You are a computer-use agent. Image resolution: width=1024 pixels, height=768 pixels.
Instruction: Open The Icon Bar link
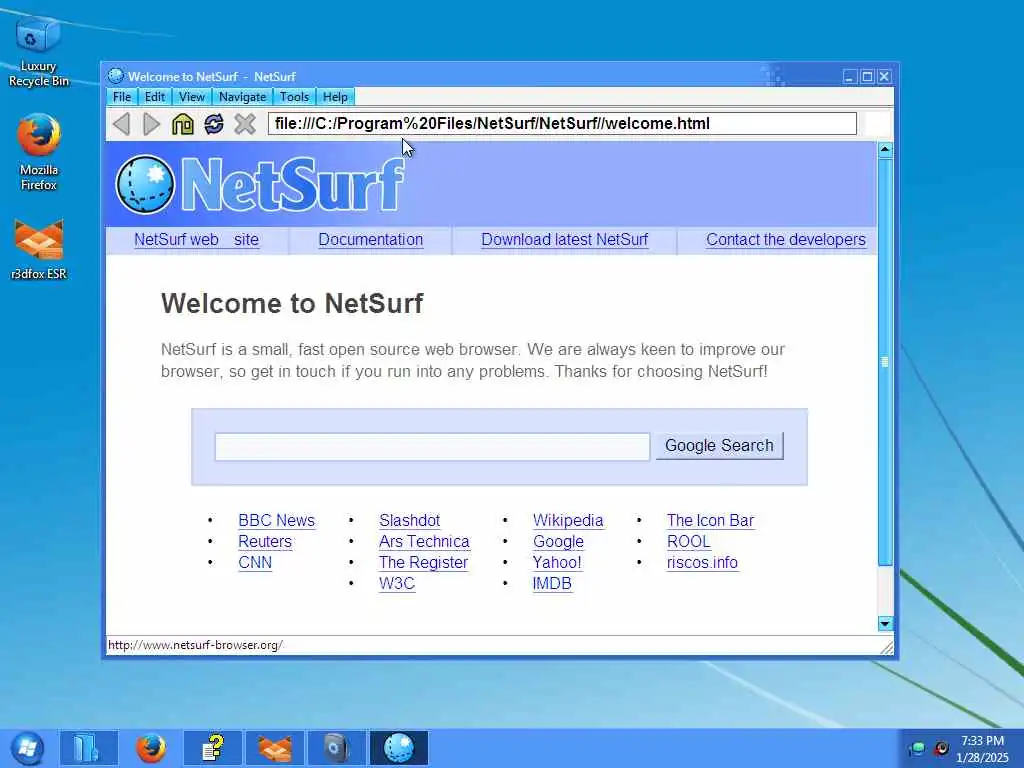(x=710, y=520)
